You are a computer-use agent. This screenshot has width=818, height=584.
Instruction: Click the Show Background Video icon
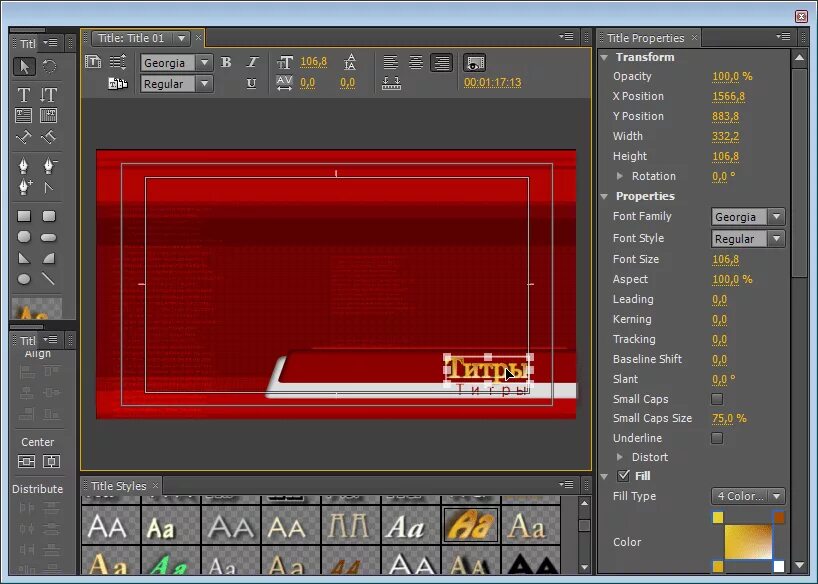[x=474, y=63]
